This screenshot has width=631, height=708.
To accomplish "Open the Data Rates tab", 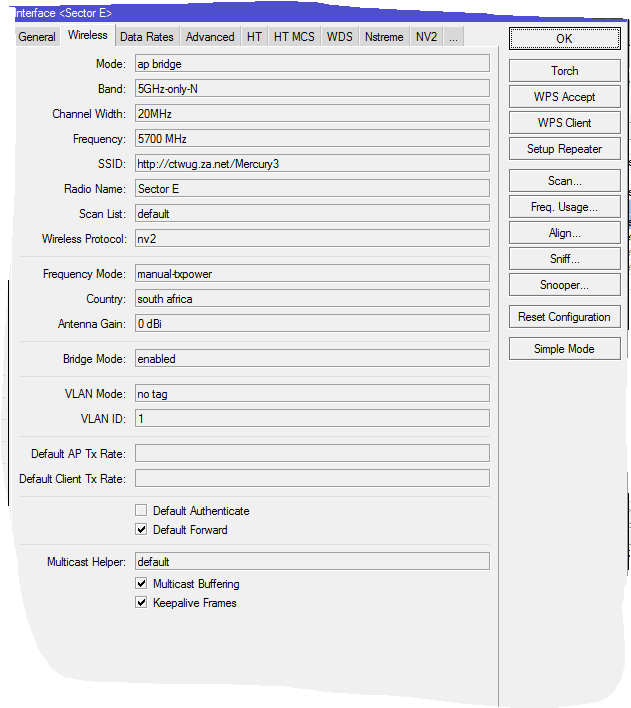I will coord(146,37).
